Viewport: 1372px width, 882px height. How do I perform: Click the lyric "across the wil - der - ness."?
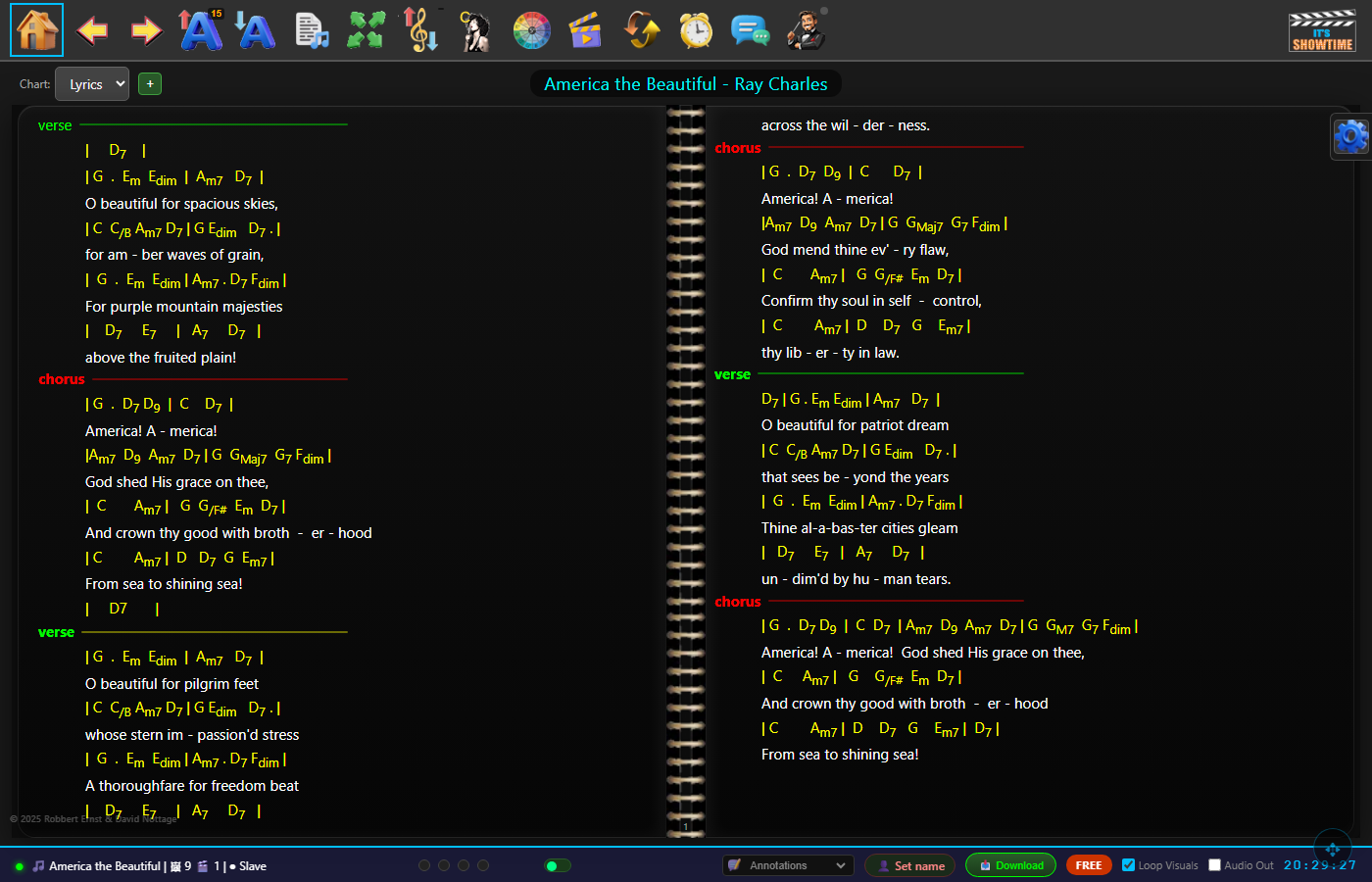pos(846,125)
